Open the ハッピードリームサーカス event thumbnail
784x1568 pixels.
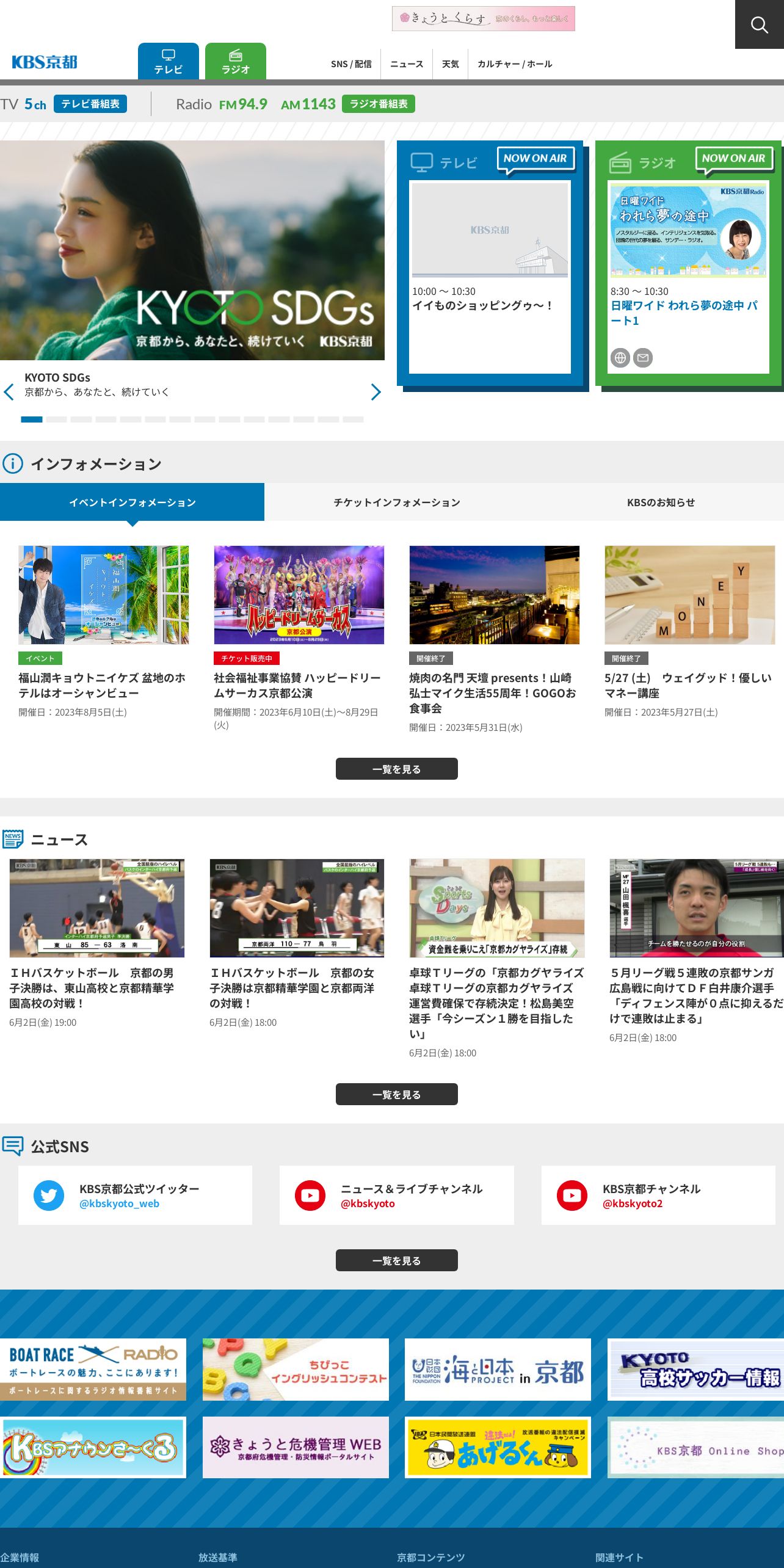click(299, 595)
